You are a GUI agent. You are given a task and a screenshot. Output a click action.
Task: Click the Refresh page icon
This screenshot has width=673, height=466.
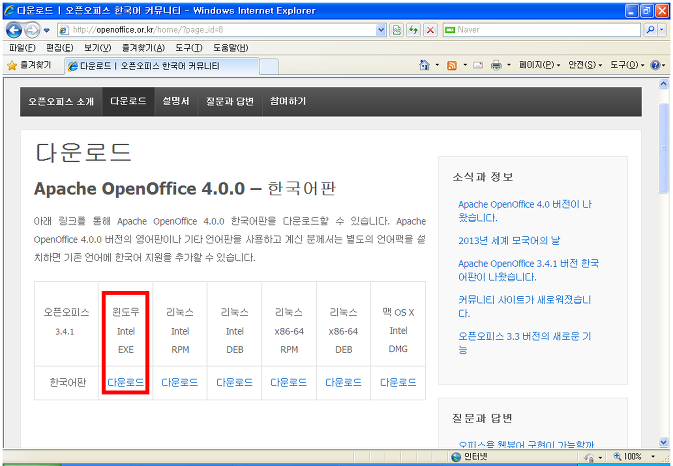coord(413,30)
